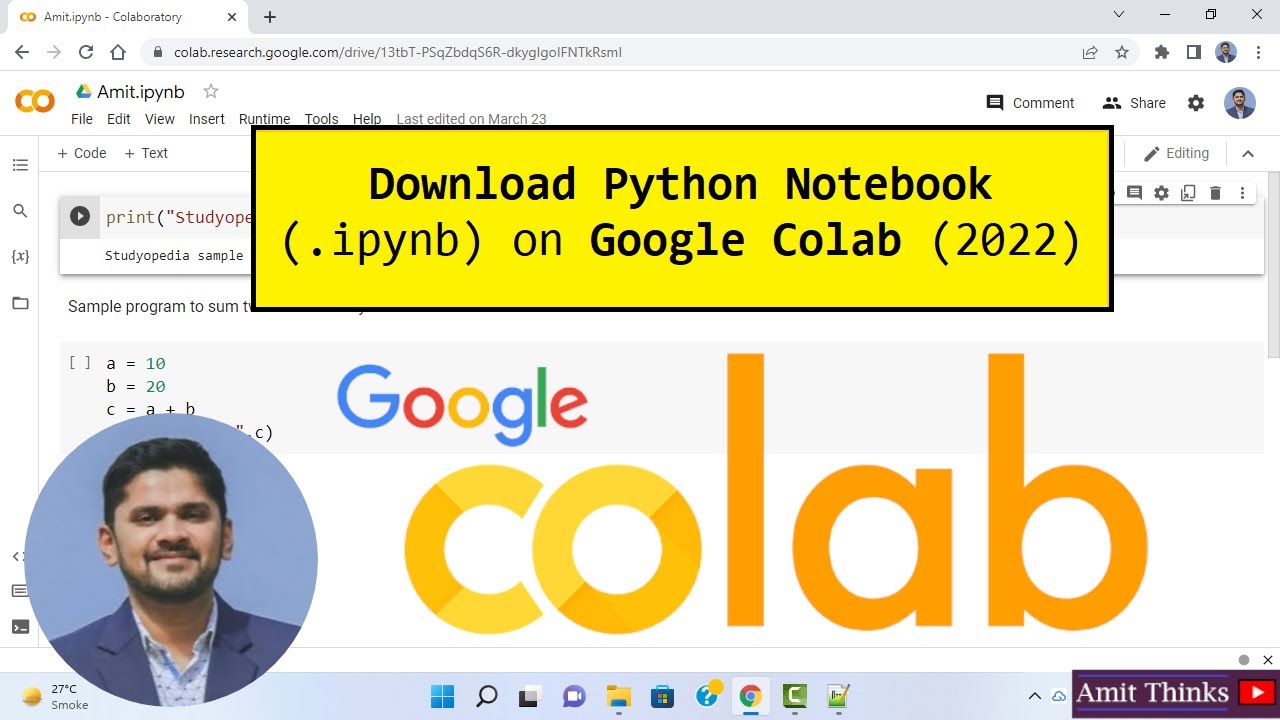
Task: Click the vertical notebook scrollbar
Action: [x=1273, y=265]
